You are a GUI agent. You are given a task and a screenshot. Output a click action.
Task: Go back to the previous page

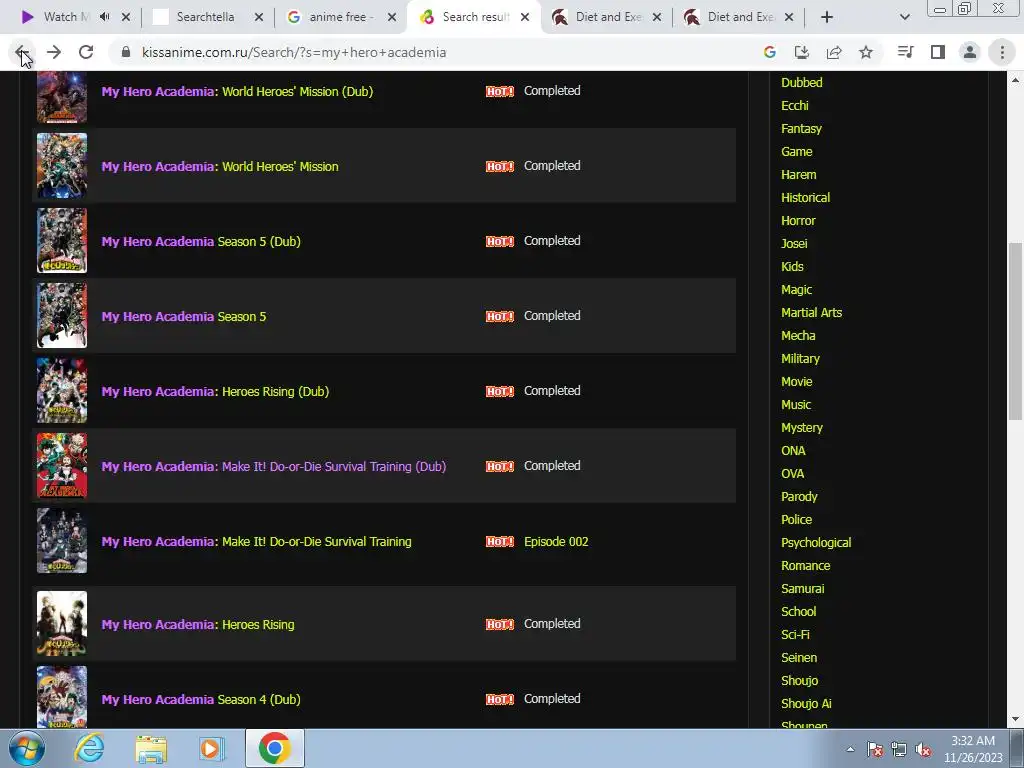coord(22,52)
